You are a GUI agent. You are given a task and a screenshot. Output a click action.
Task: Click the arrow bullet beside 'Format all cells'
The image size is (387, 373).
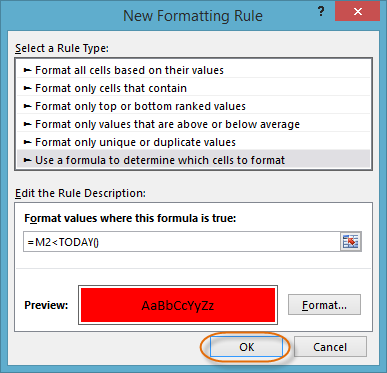point(28,70)
